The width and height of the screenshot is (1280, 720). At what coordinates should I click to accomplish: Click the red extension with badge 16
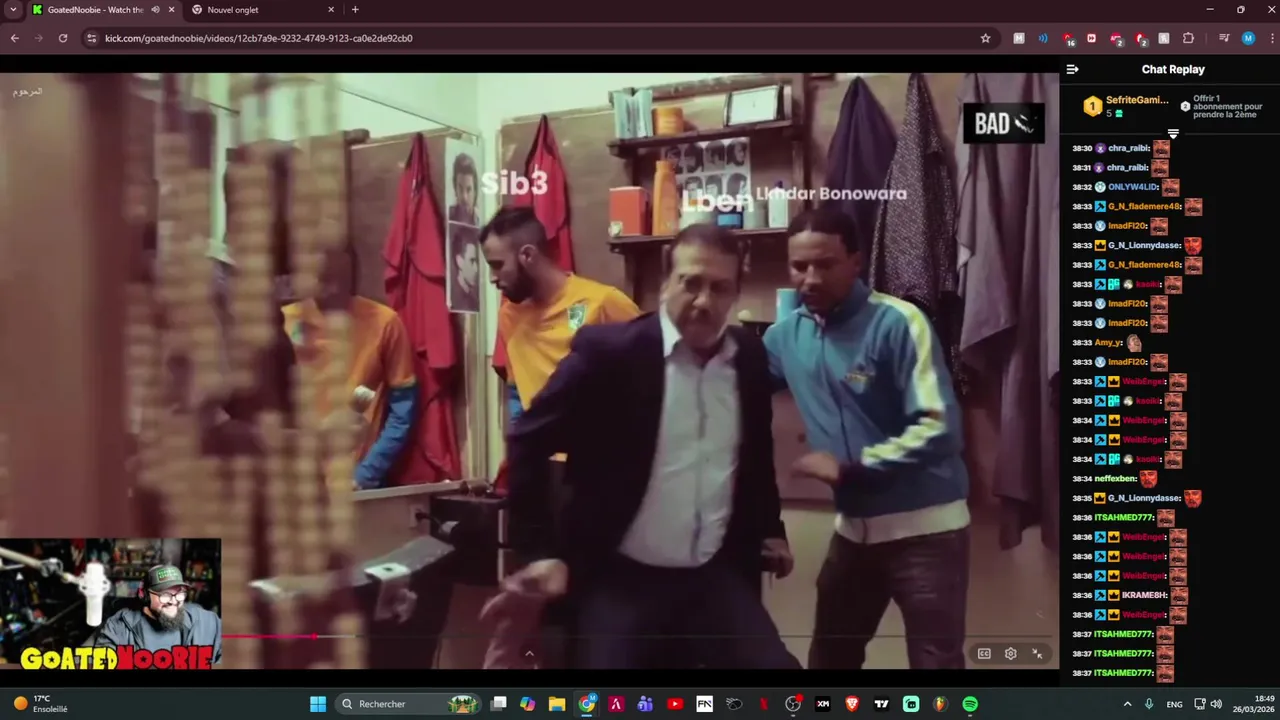coord(1067,38)
